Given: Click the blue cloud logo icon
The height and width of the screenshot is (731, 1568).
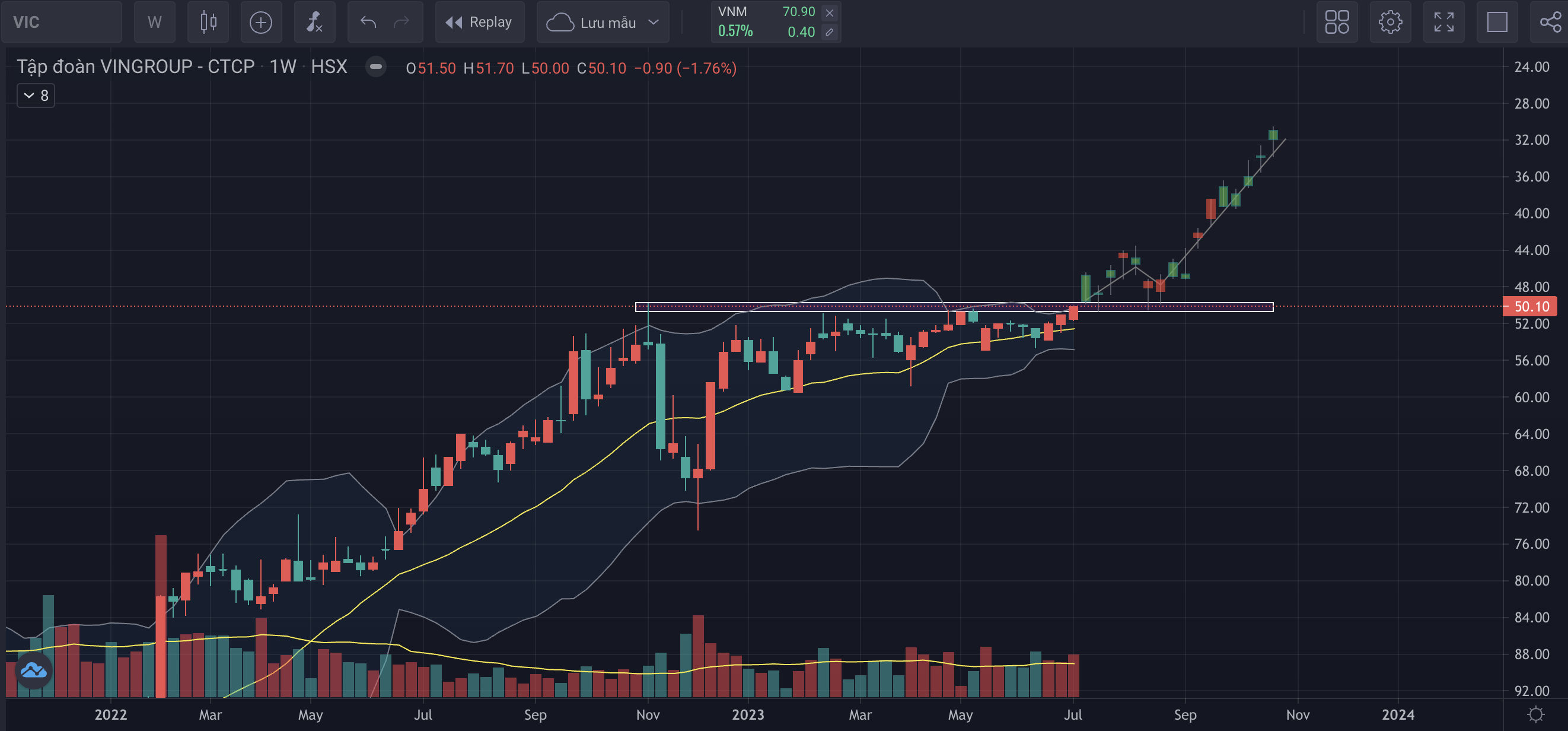Looking at the screenshot, I should [33, 670].
